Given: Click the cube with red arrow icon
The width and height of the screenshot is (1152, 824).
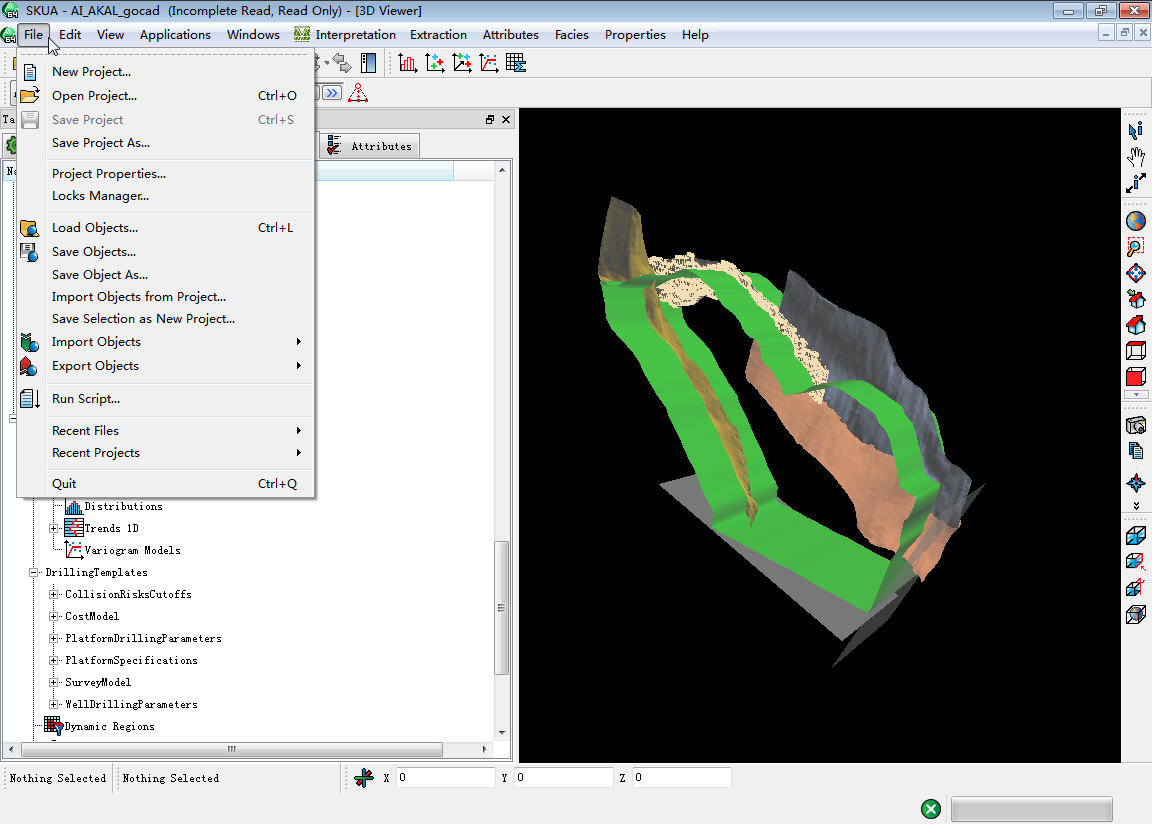Looking at the screenshot, I should tap(1136, 562).
